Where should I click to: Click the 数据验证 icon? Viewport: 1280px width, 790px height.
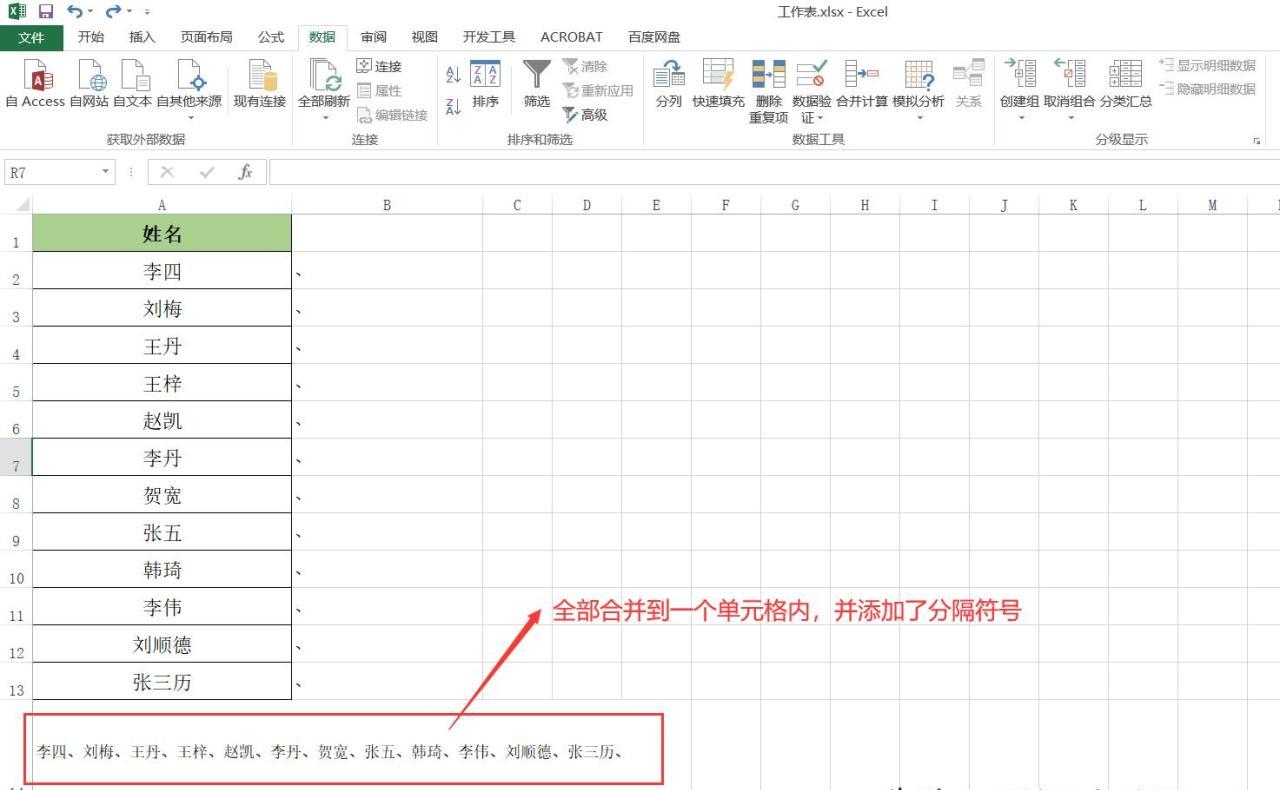[811, 76]
